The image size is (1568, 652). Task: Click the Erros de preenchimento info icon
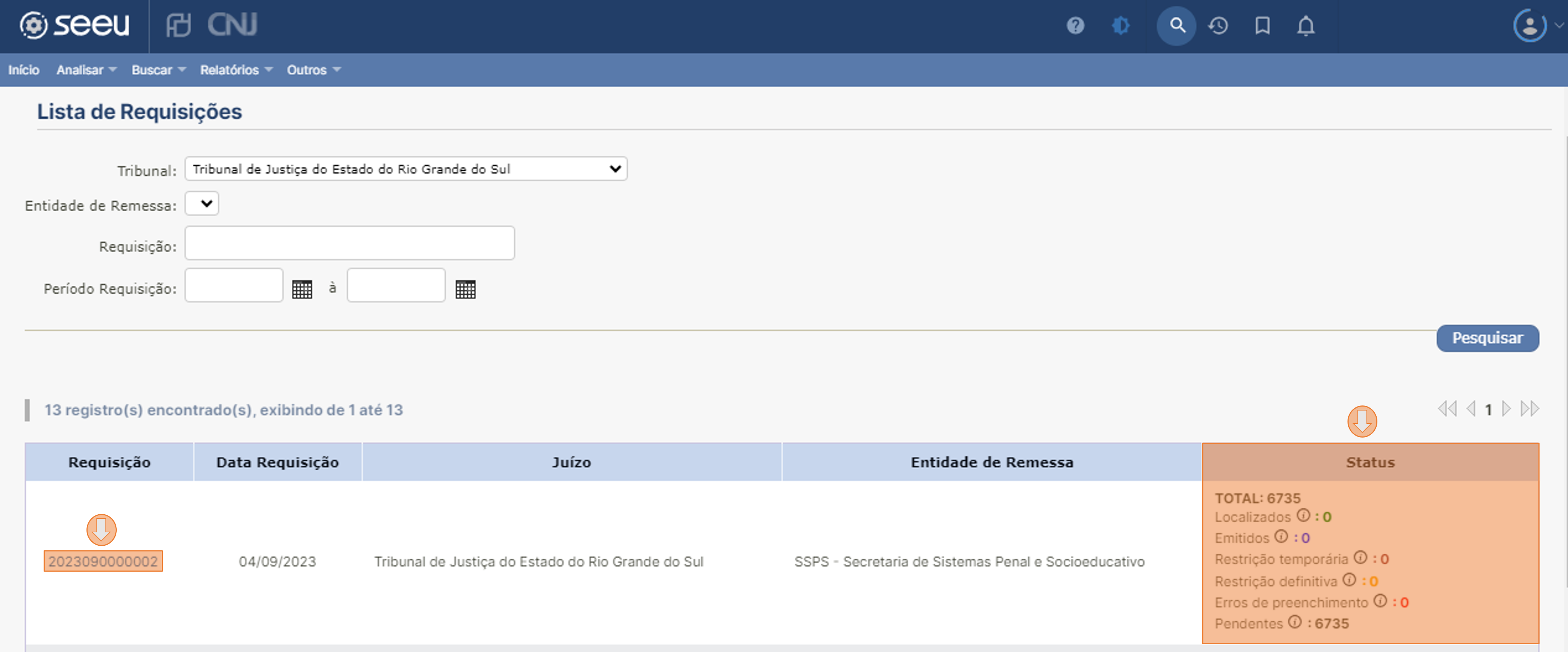coord(1381,601)
